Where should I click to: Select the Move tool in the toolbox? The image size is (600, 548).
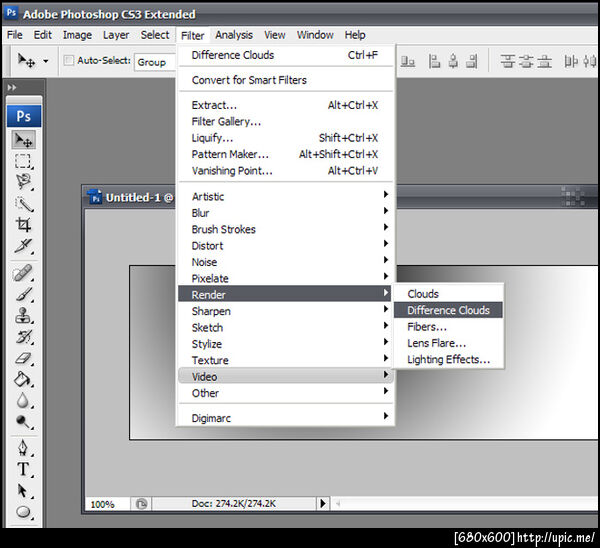[24, 140]
